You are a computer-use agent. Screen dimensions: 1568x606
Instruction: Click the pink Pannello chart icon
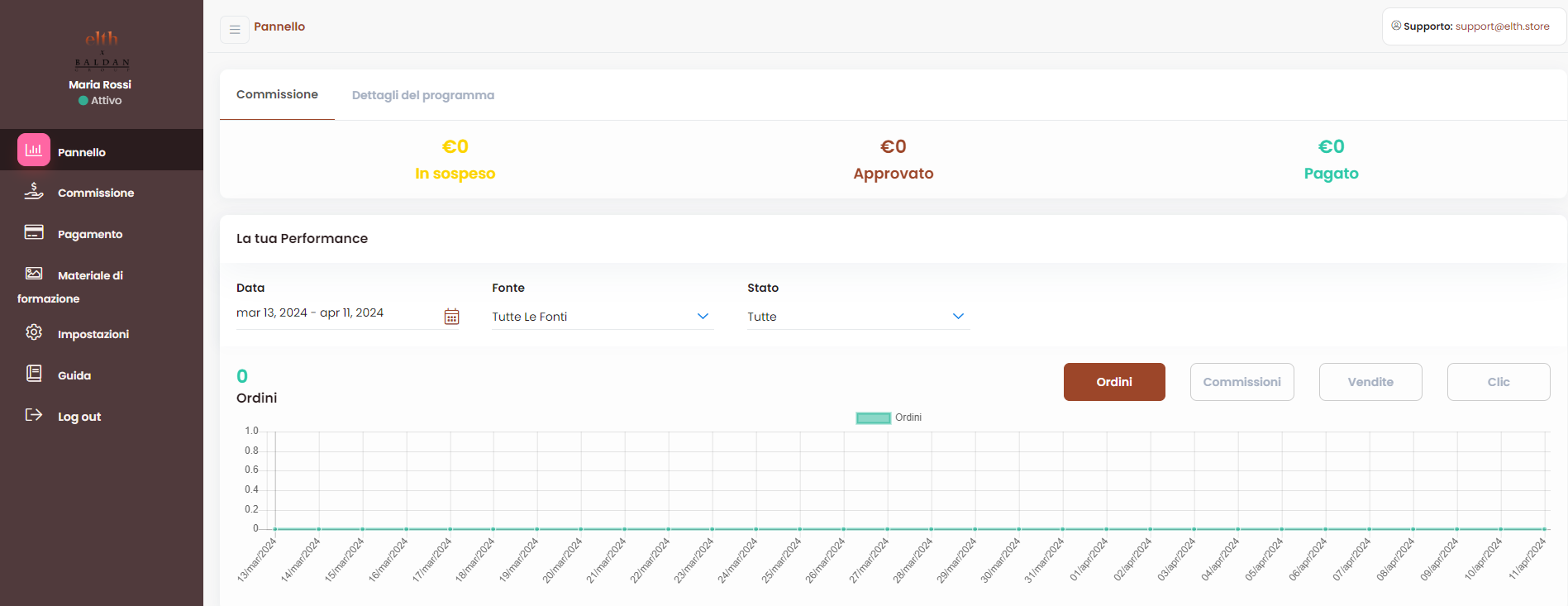(34, 150)
